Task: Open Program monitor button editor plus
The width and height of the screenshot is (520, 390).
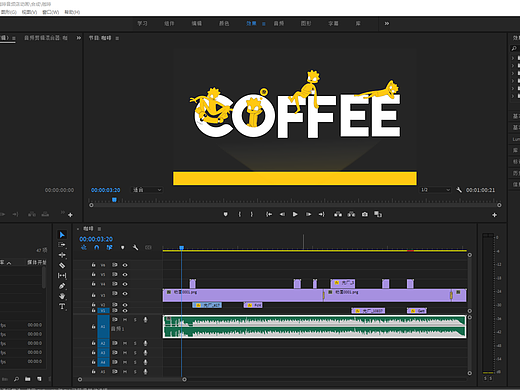Action: point(494,215)
